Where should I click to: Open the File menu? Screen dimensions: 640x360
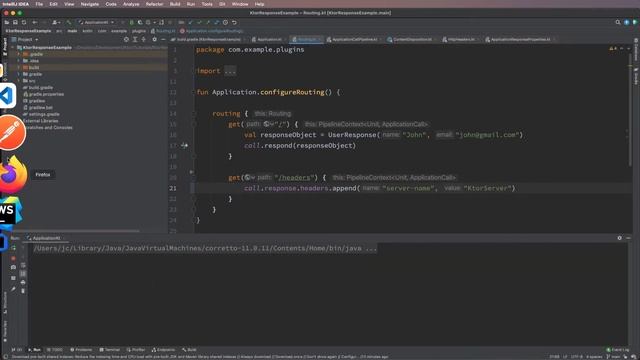(x=39, y=4)
